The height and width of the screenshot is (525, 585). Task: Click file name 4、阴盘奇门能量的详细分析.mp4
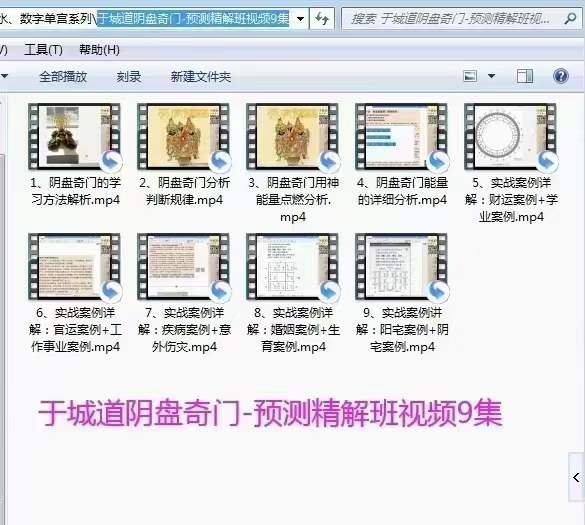coord(402,191)
